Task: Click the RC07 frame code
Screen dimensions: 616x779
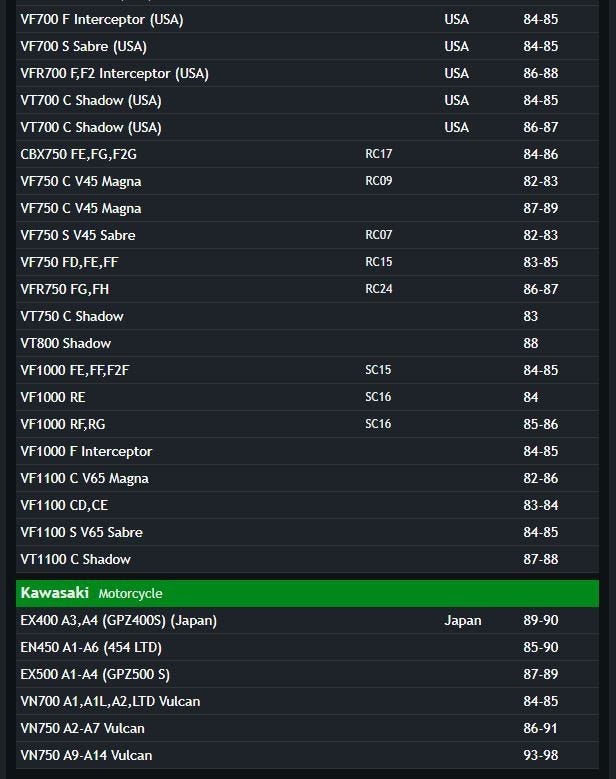Action: [379, 234]
